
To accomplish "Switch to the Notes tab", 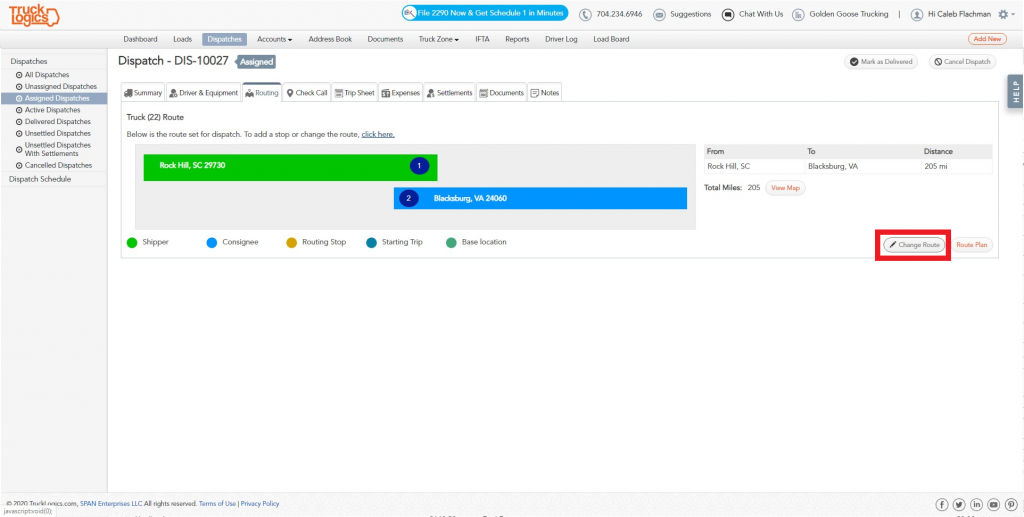I will 545,93.
